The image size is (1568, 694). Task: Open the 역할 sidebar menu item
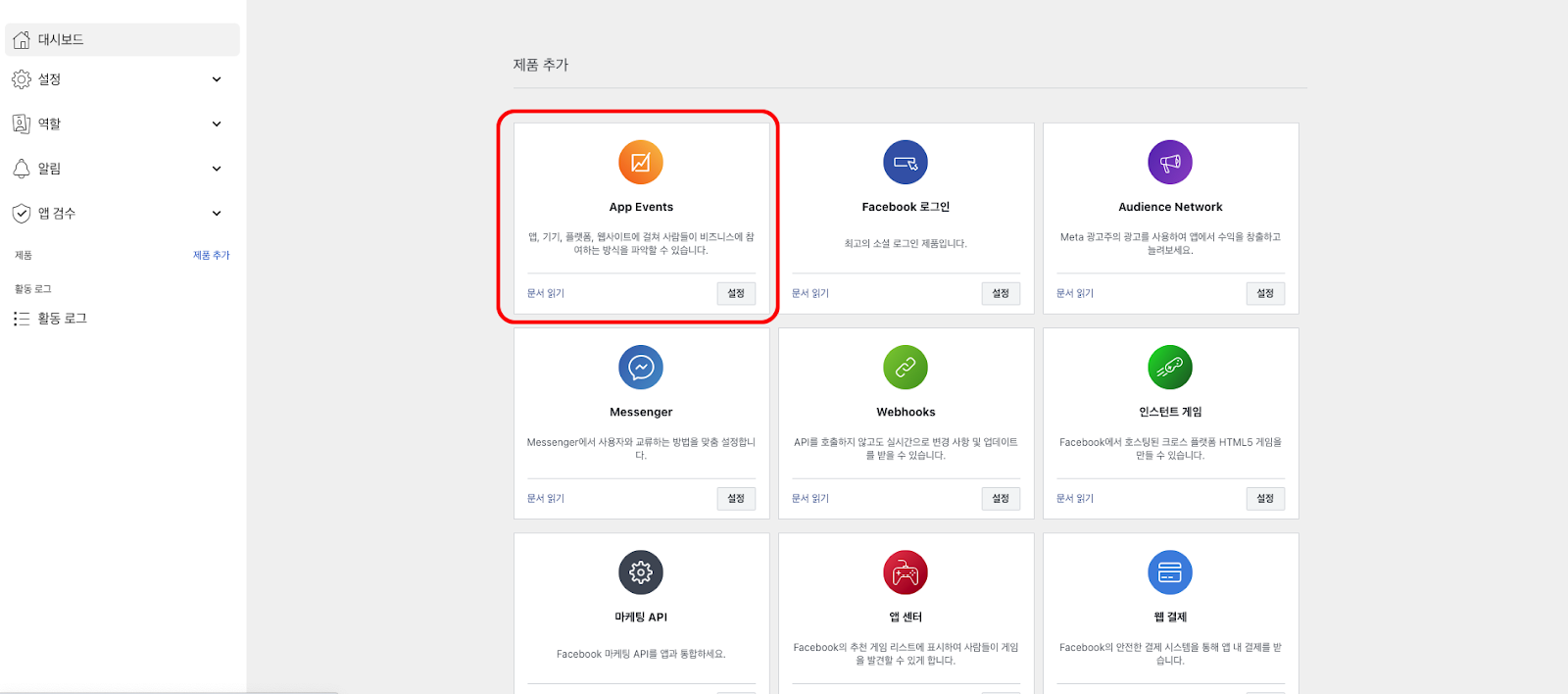click(122, 124)
